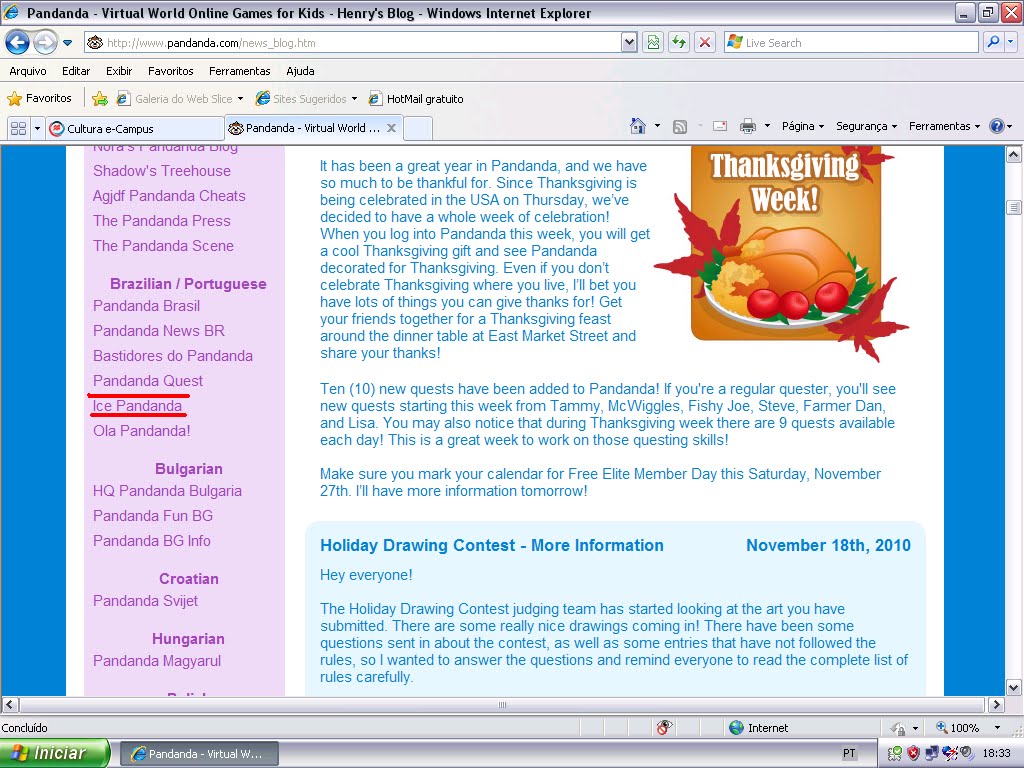Screen dimensions: 1024x768
Task: Click the search magnifier button
Action: coord(993,43)
